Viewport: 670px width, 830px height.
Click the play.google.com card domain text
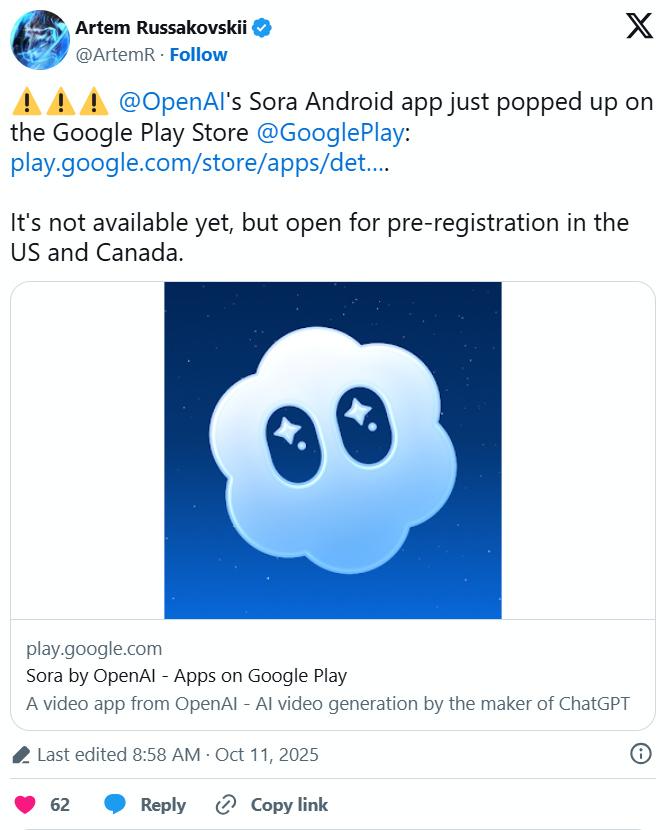pos(94,648)
